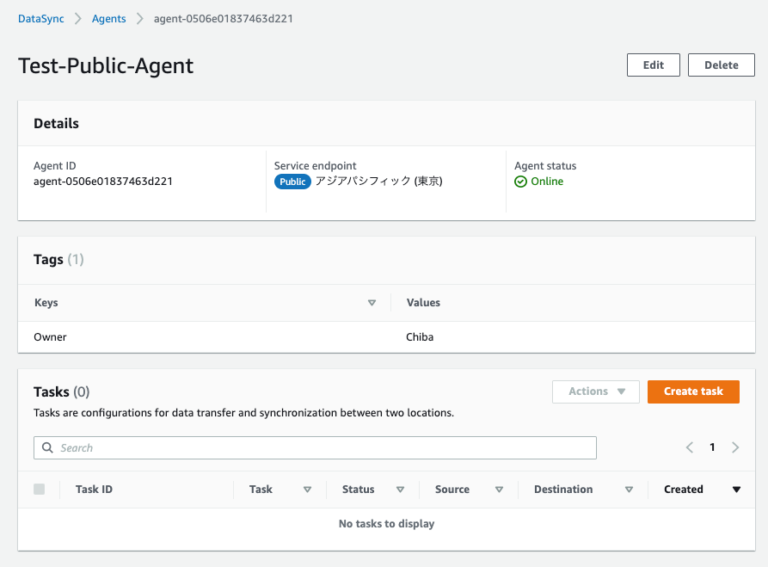Focus the tasks Search field
This screenshot has height=567, width=768.
(315, 448)
